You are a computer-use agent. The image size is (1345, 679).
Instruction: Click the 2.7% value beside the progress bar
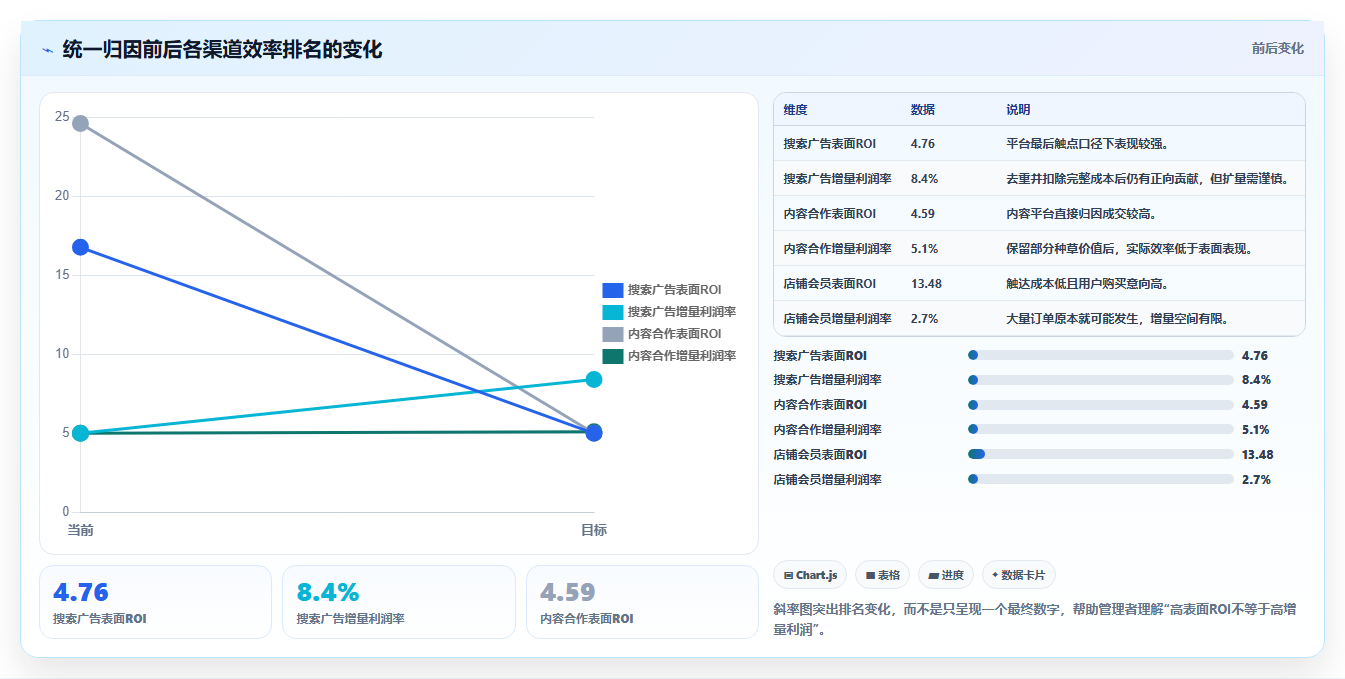point(1256,480)
